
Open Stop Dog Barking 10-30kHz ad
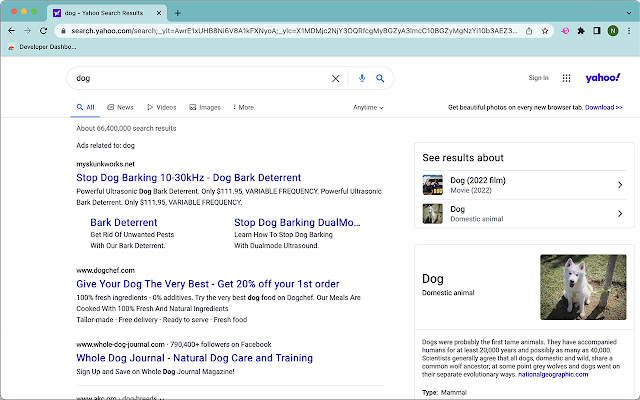[189, 178]
